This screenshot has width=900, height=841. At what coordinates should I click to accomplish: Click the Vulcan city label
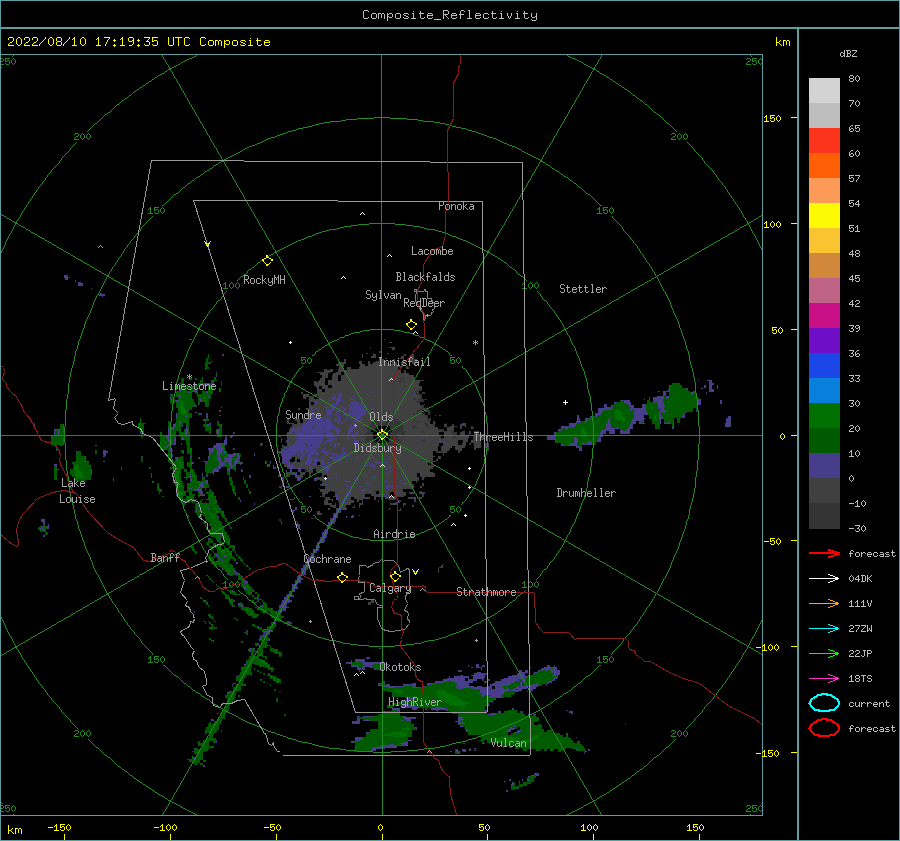point(509,743)
